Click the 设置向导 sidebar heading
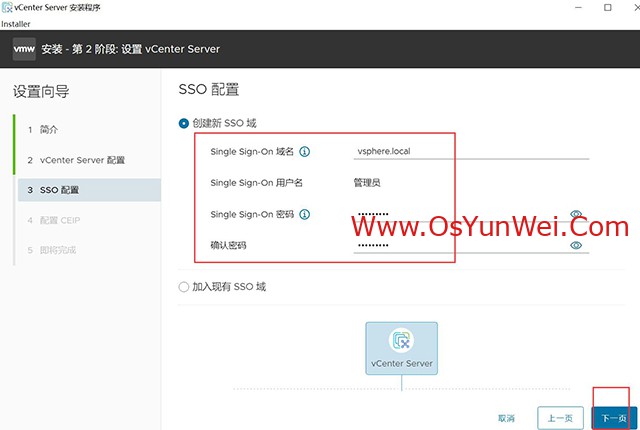Screen dimensions: 640x430 pos(41,91)
